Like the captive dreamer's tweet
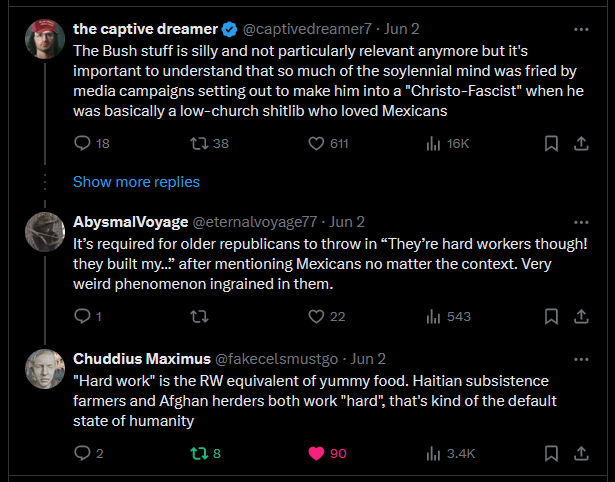 [x=317, y=144]
